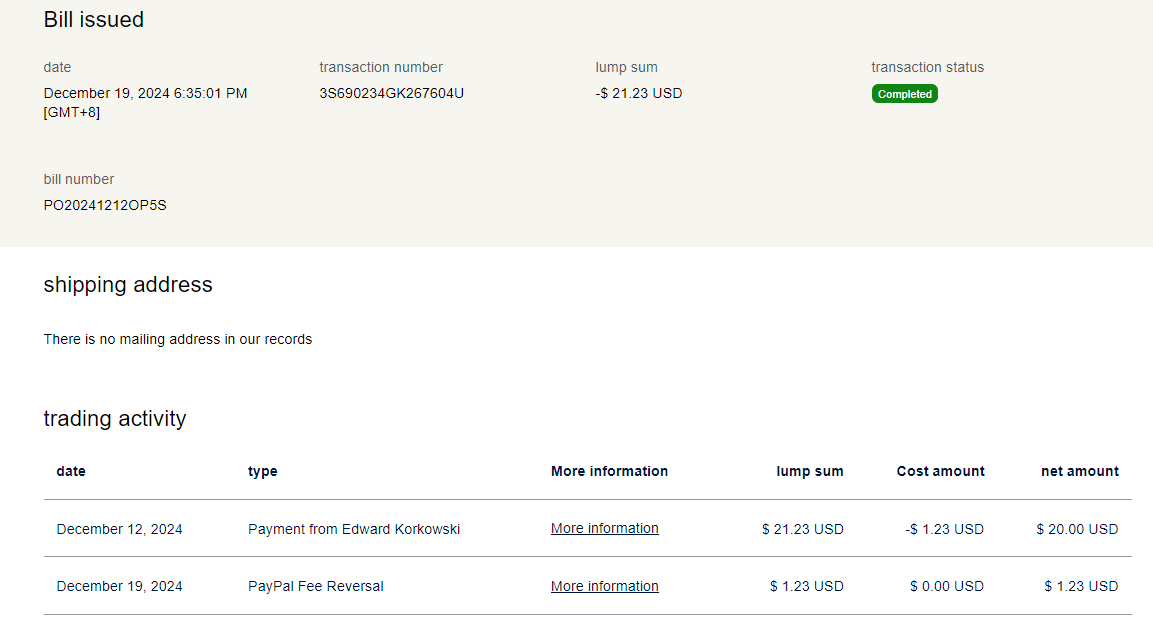Image resolution: width=1153 pixels, height=620 pixels.
Task: Click the December 12, 2024 date cell
Action: 120,529
